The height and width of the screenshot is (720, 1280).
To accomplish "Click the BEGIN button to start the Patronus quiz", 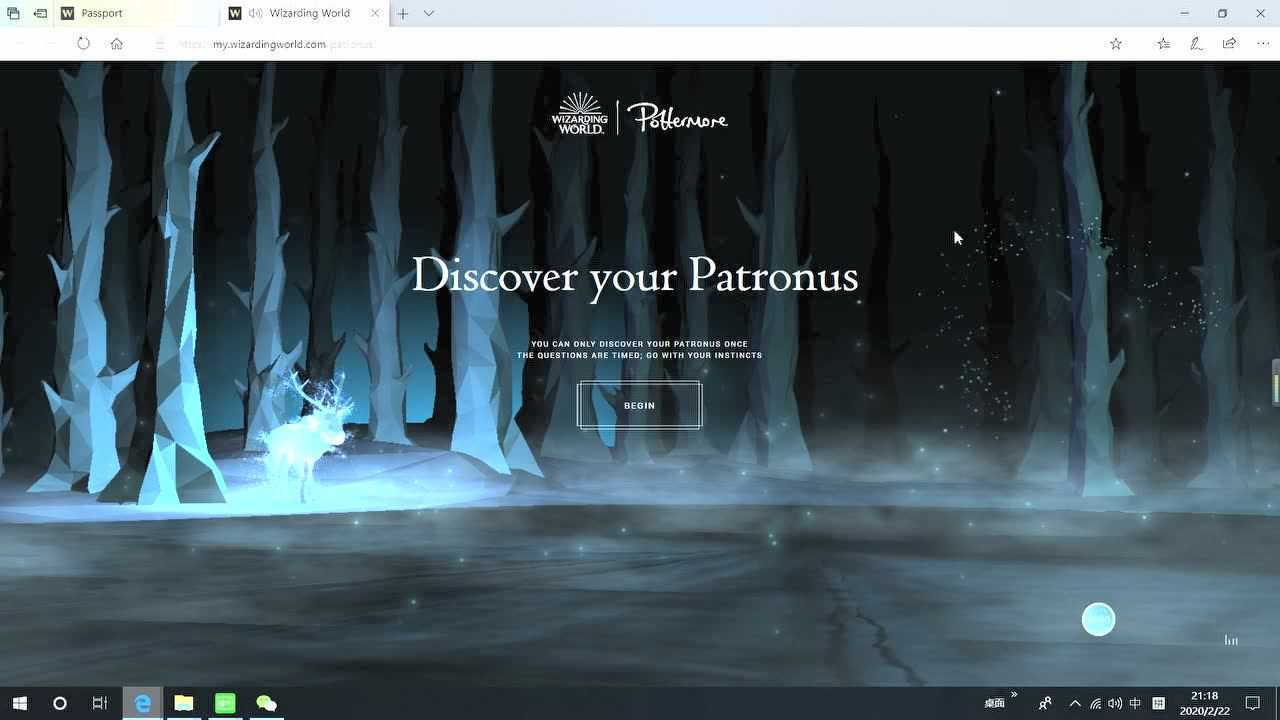I will click(x=639, y=405).
